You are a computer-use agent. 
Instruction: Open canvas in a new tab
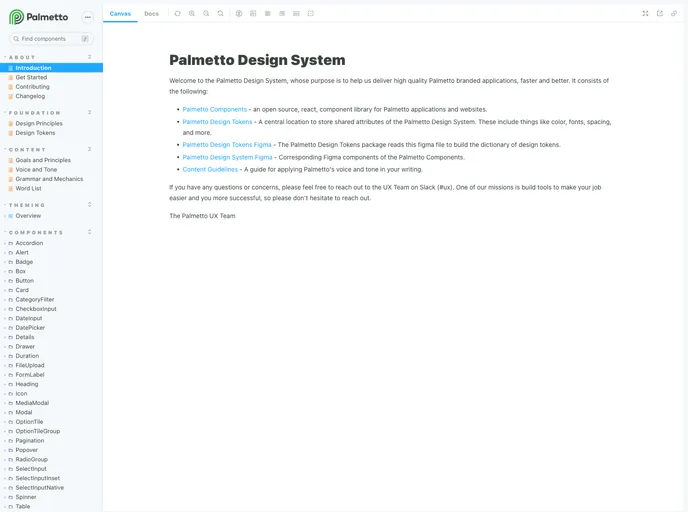coord(659,14)
